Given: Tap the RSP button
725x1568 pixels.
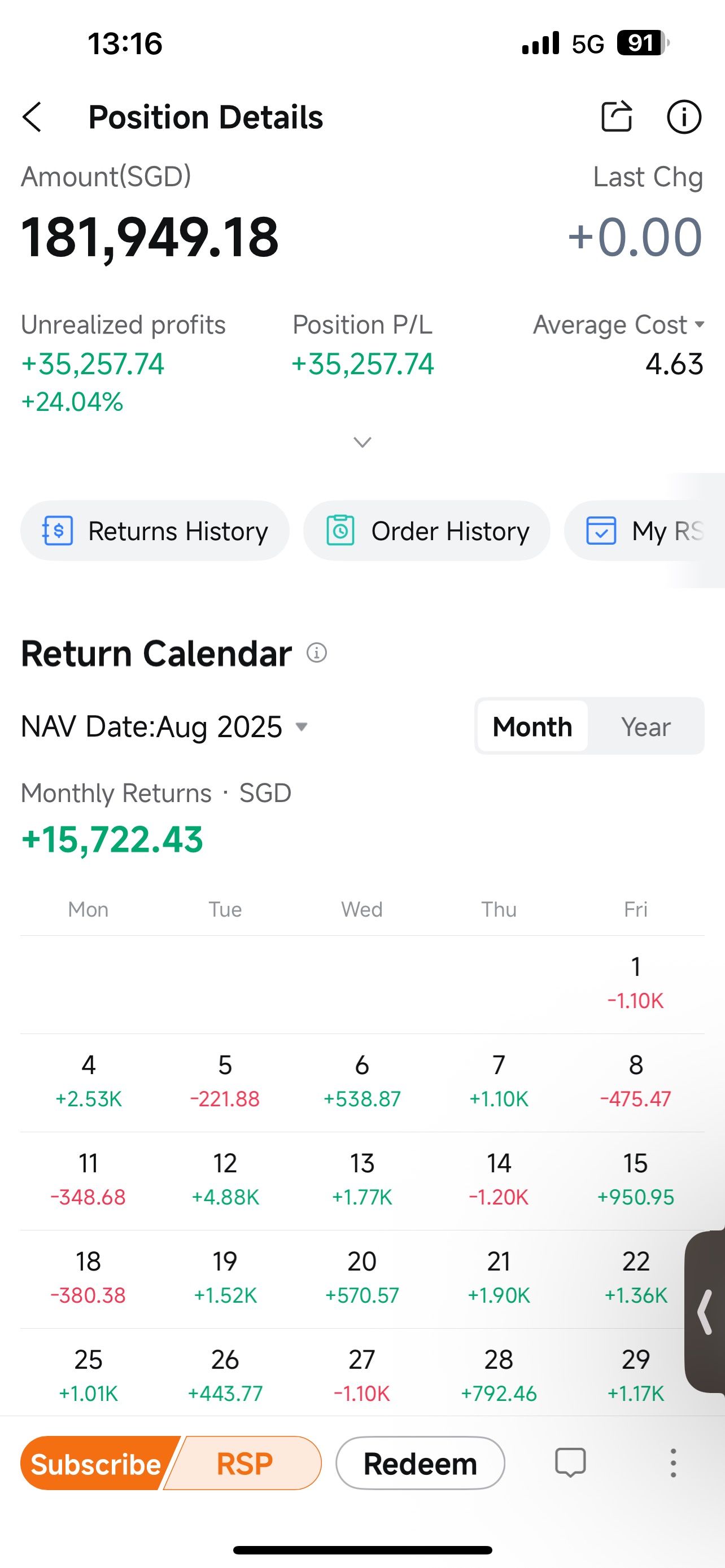Looking at the screenshot, I should pyautogui.click(x=244, y=1464).
